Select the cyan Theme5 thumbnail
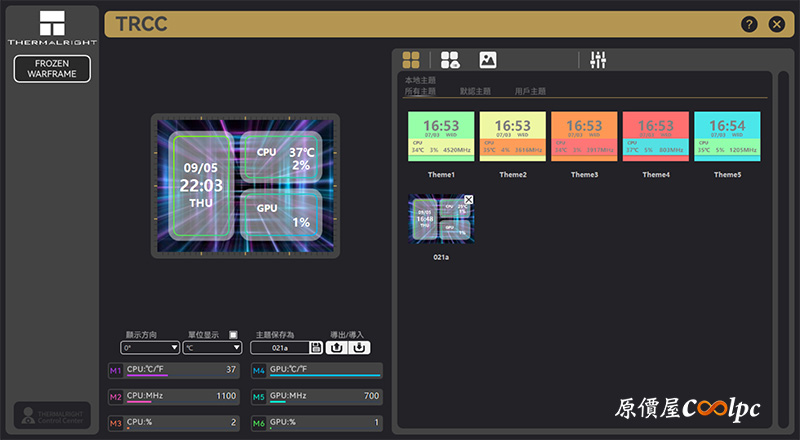 tap(727, 136)
